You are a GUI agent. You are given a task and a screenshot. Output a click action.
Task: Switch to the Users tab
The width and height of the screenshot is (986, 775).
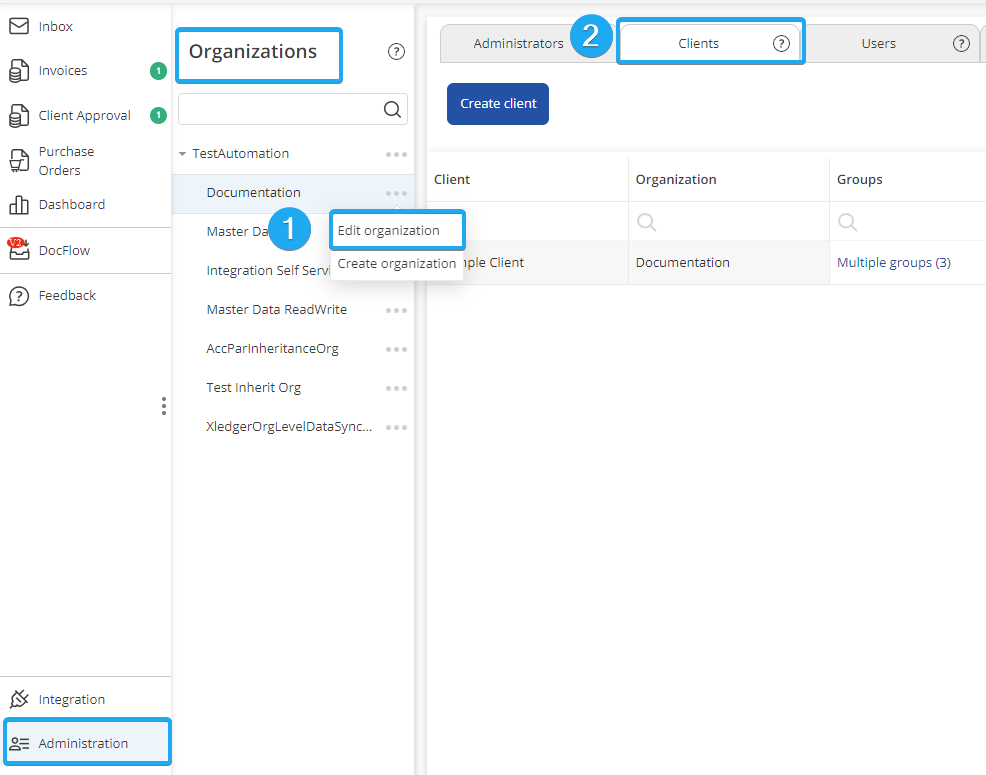click(x=878, y=44)
